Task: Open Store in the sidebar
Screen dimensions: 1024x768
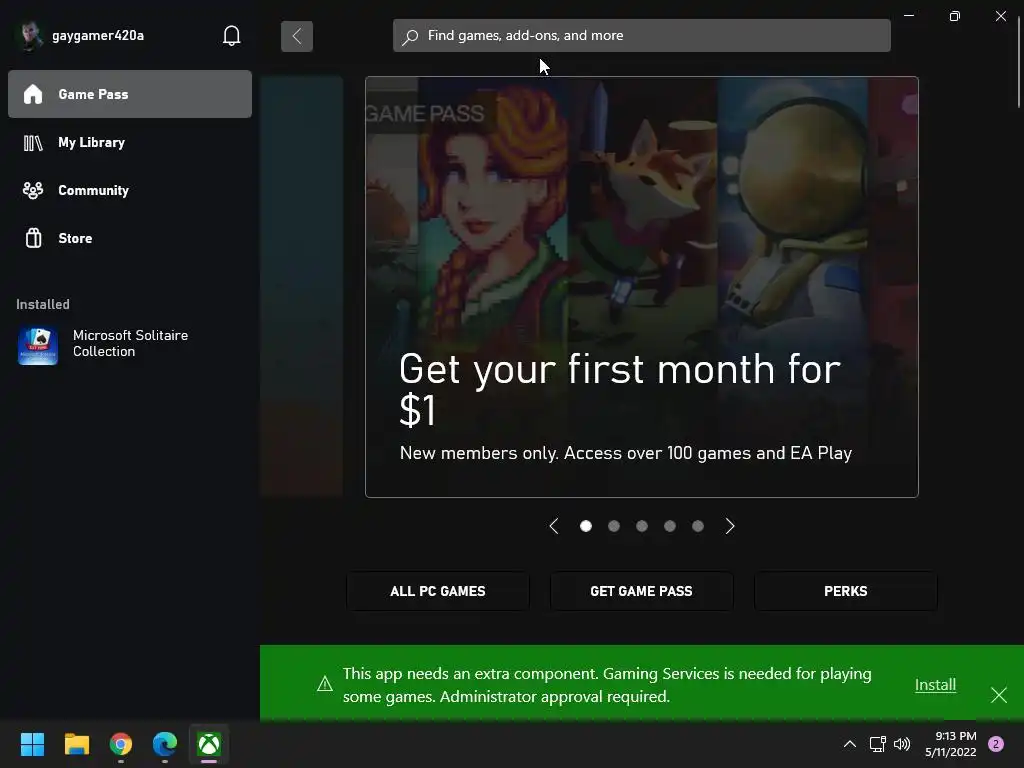Action: 130,238
